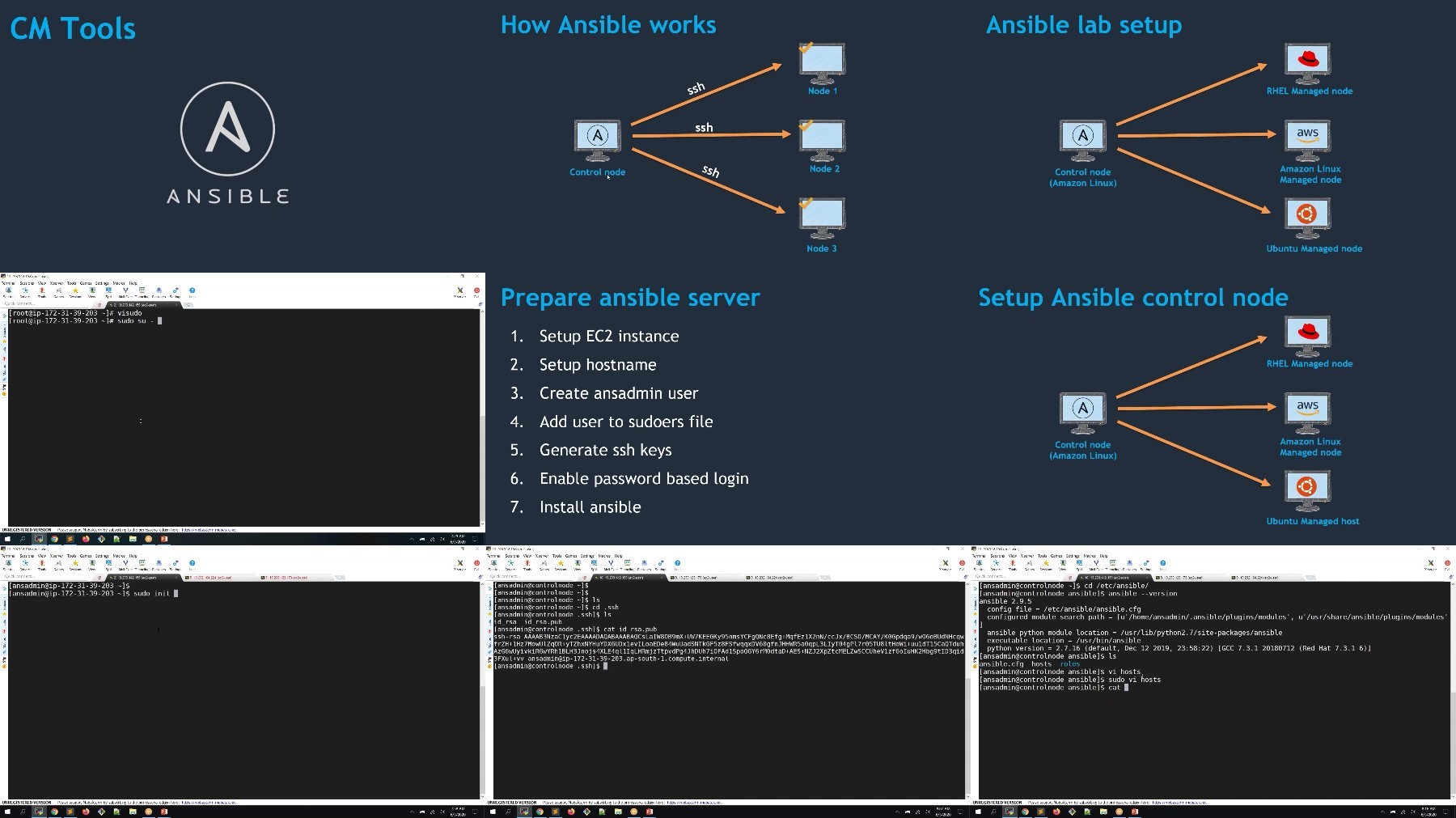The width and height of the screenshot is (1456, 818).
Task: Open Terminal menu in the visudo terminal window
Action: tap(8, 283)
